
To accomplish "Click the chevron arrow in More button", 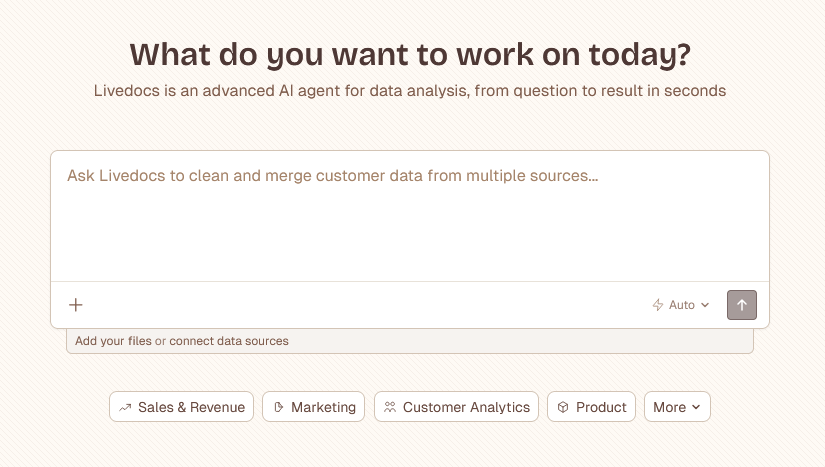I will pyautogui.click(x=696, y=407).
